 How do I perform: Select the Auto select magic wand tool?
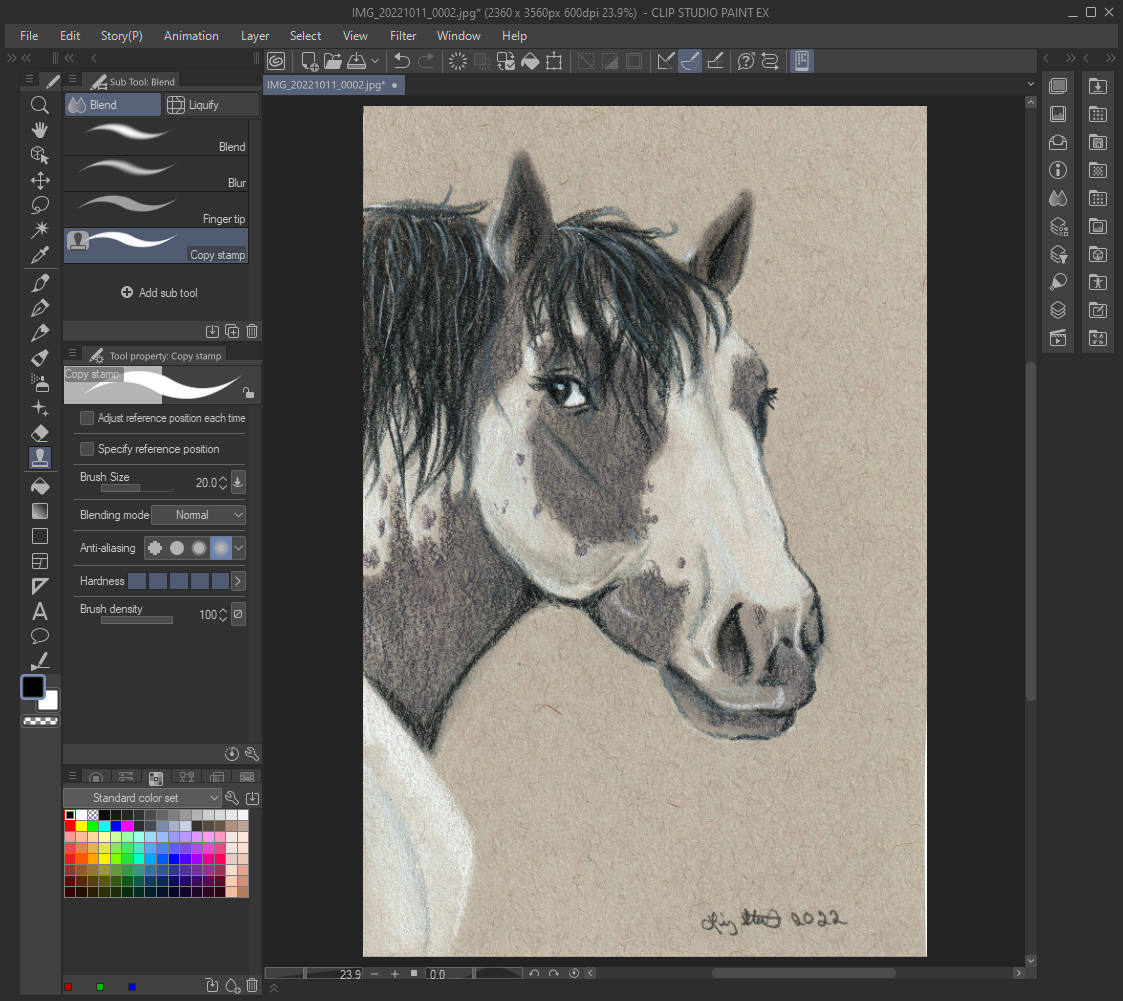(x=40, y=230)
